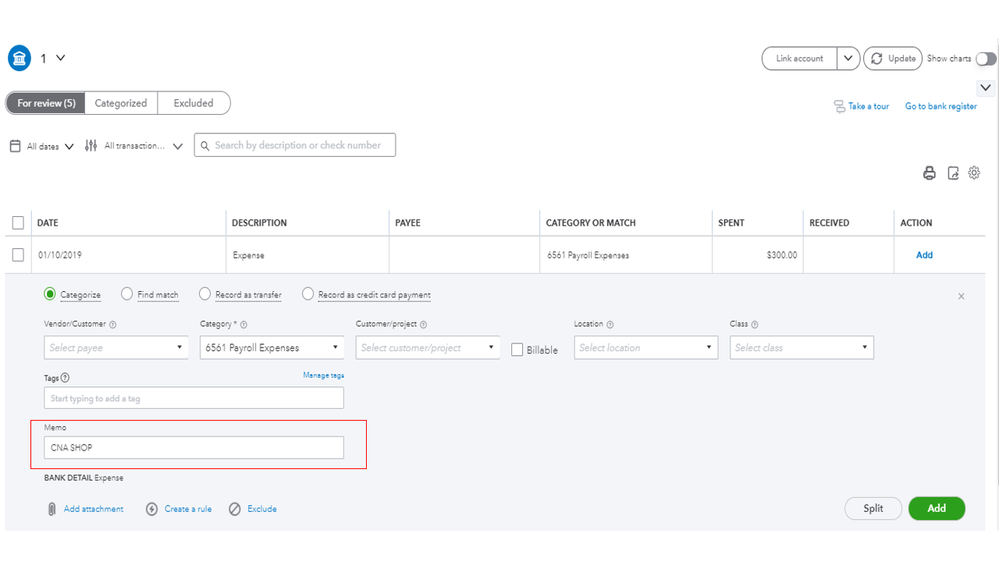Check the Billable checkbox
The width and height of the screenshot is (999, 562).
[517, 350]
